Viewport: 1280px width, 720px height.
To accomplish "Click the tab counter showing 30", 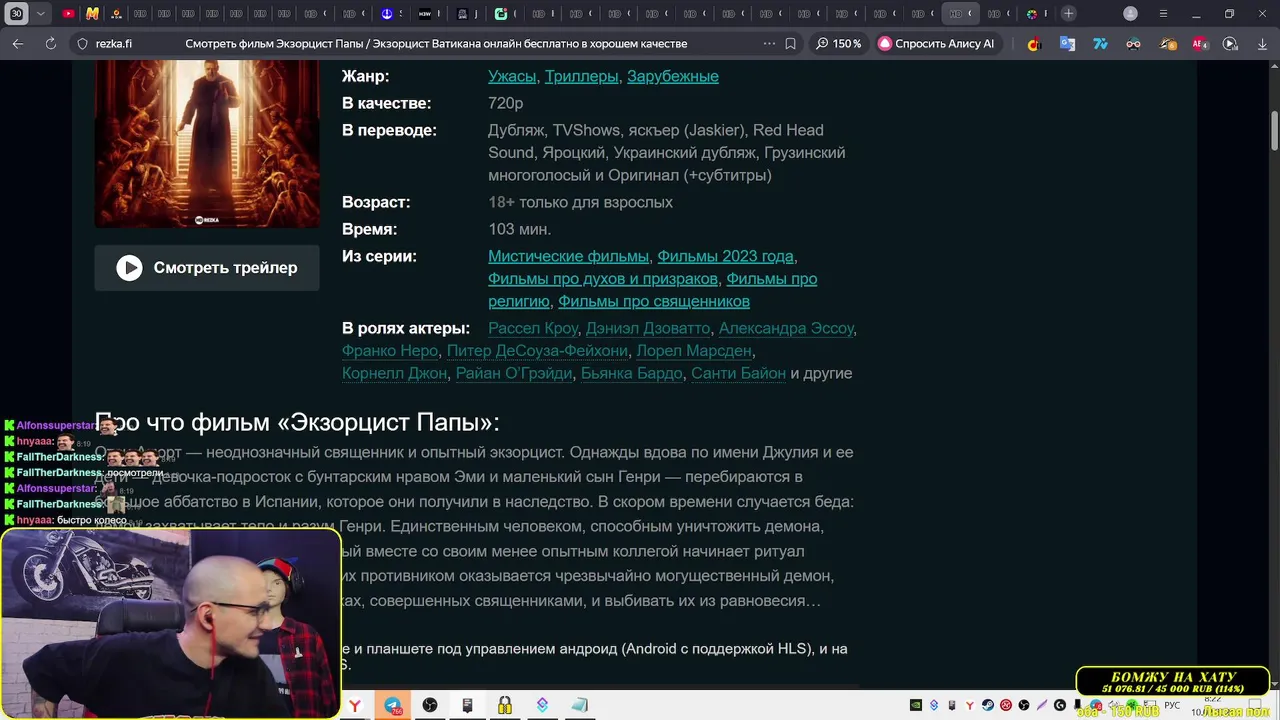I will tap(16, 14).
